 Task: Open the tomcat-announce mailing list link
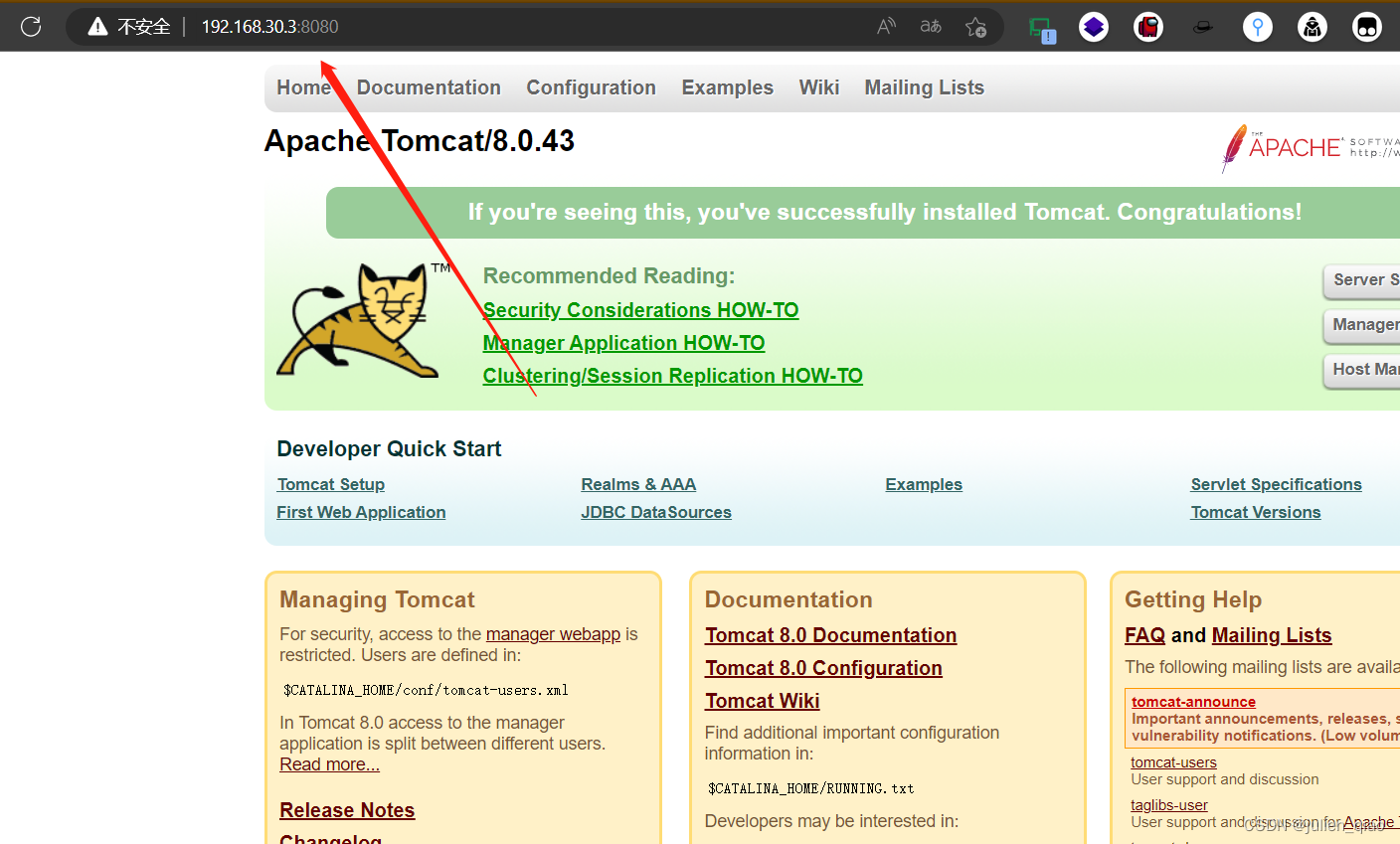tap(1193, 702)
